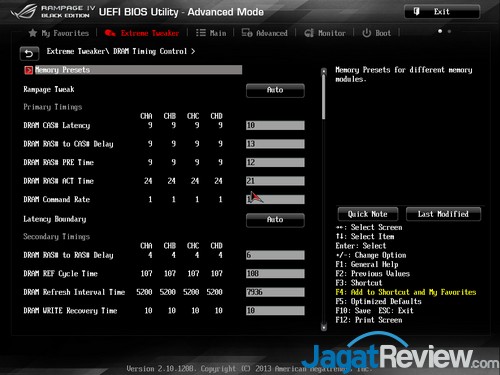Click DRAM Refresh Interval Time label

(x=74, y=292)
